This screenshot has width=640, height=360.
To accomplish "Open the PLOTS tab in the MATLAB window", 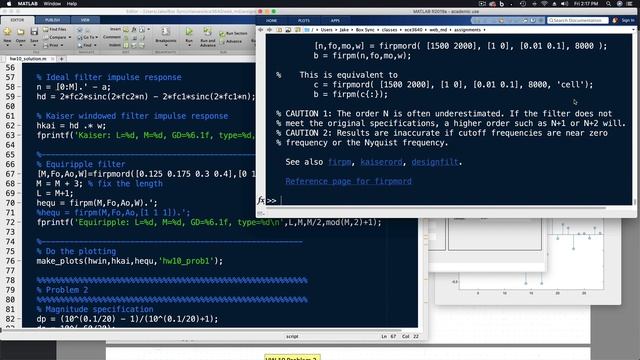I will tap(304, 20).
